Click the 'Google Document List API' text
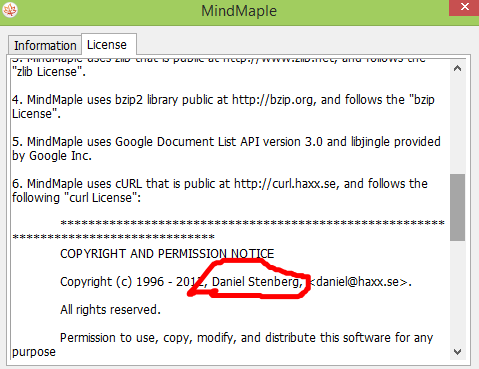The image size is (479, 369). tap(186, 142)
